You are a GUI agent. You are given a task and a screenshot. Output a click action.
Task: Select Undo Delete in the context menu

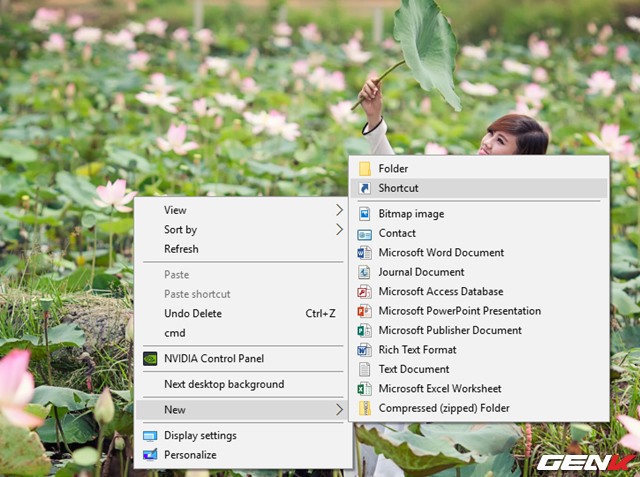(x=244, y=313)
